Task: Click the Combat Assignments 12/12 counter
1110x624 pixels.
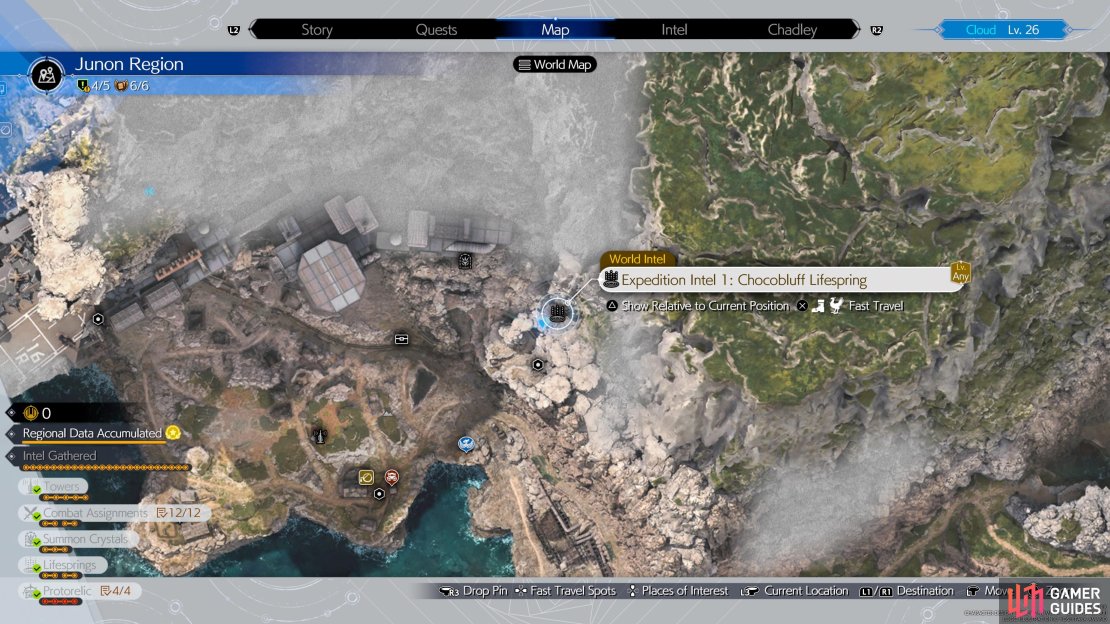Action: (178, 513)
